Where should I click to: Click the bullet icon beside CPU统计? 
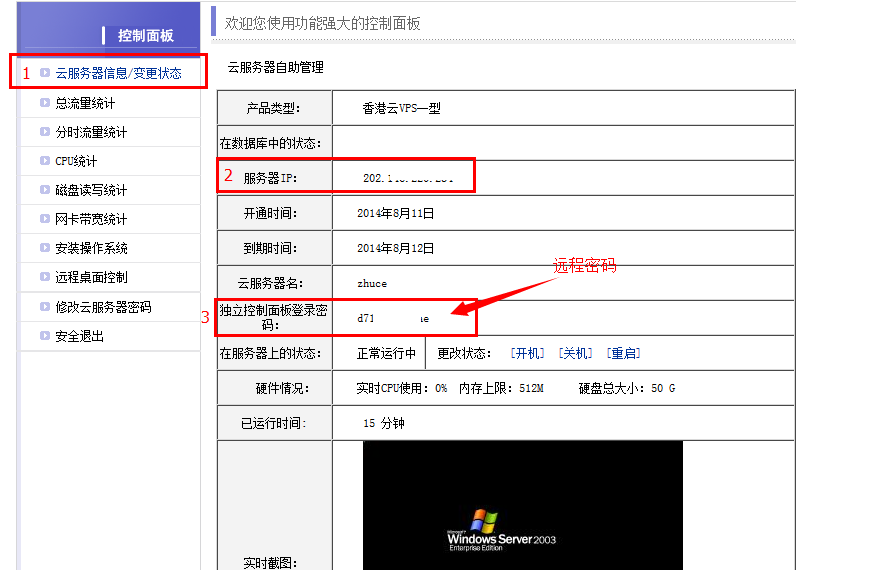[44, 161]
